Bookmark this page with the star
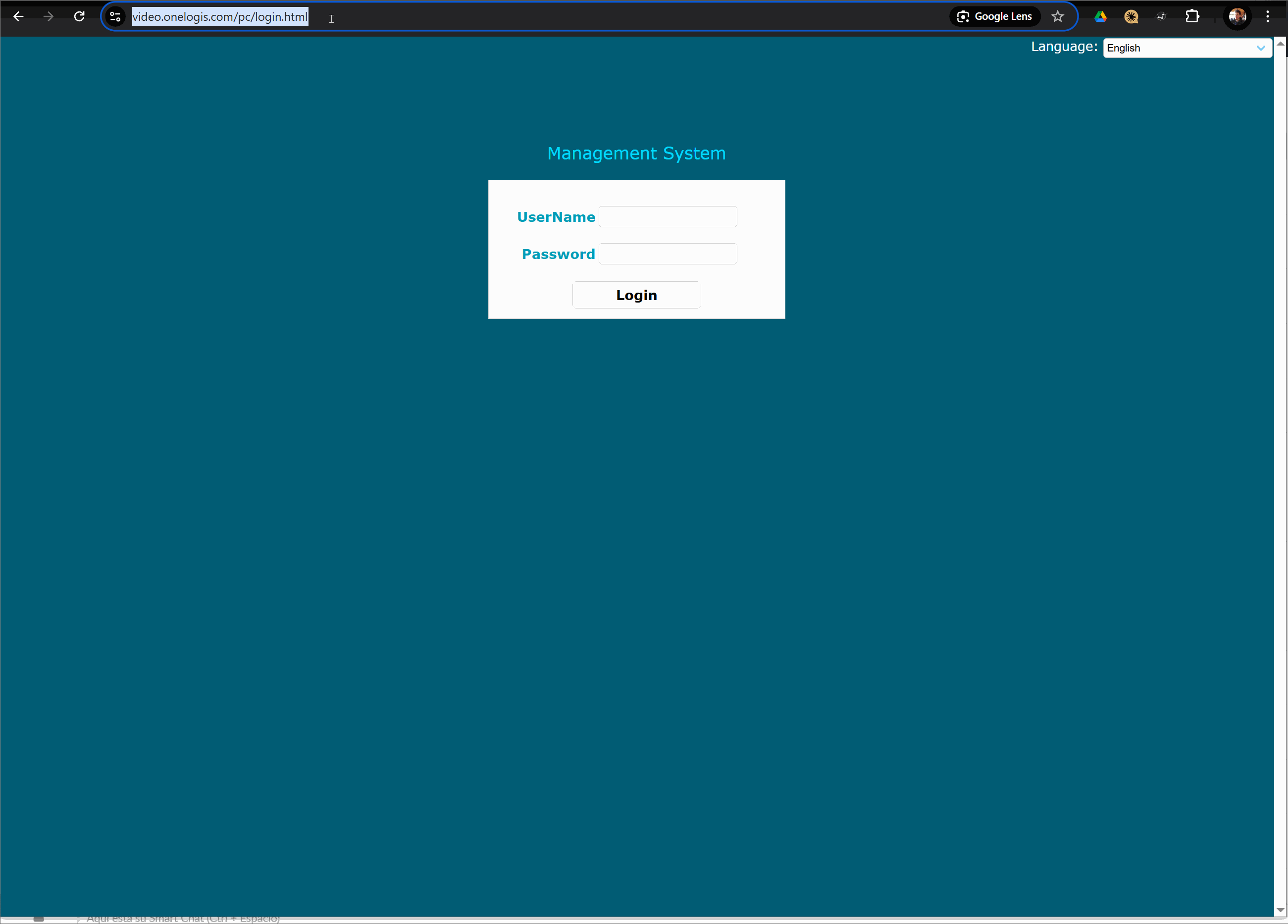Viewport: 1288px width, 924px height. coord(1057,16)
